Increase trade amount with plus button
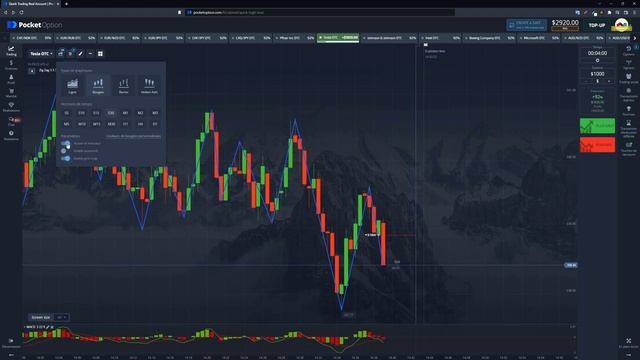The image size is (640, 360). 609,81
